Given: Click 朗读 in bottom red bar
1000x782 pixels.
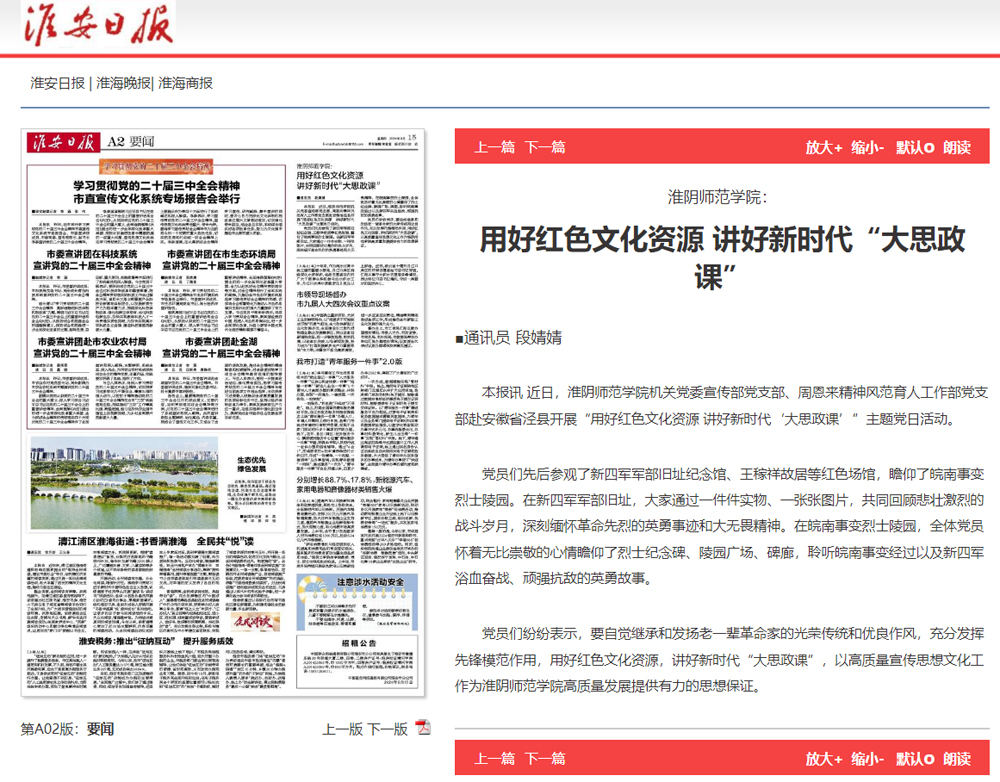Looking at the screenshot, I should (x=957, y=758).
